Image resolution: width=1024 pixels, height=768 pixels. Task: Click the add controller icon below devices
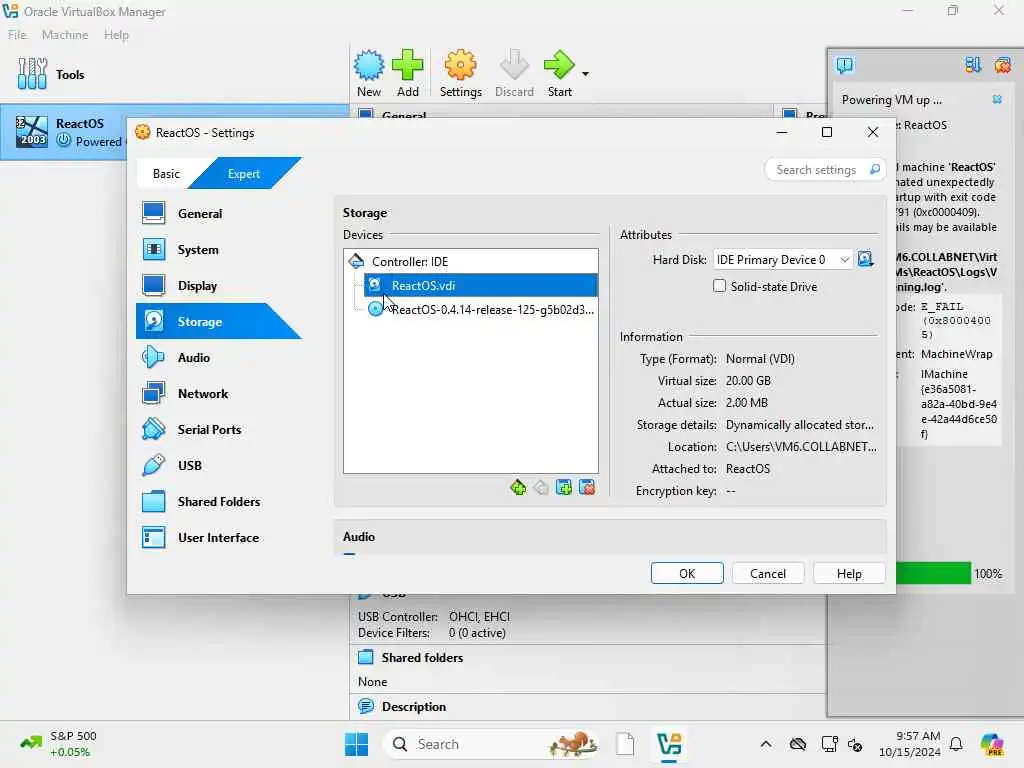coord(519,487)
